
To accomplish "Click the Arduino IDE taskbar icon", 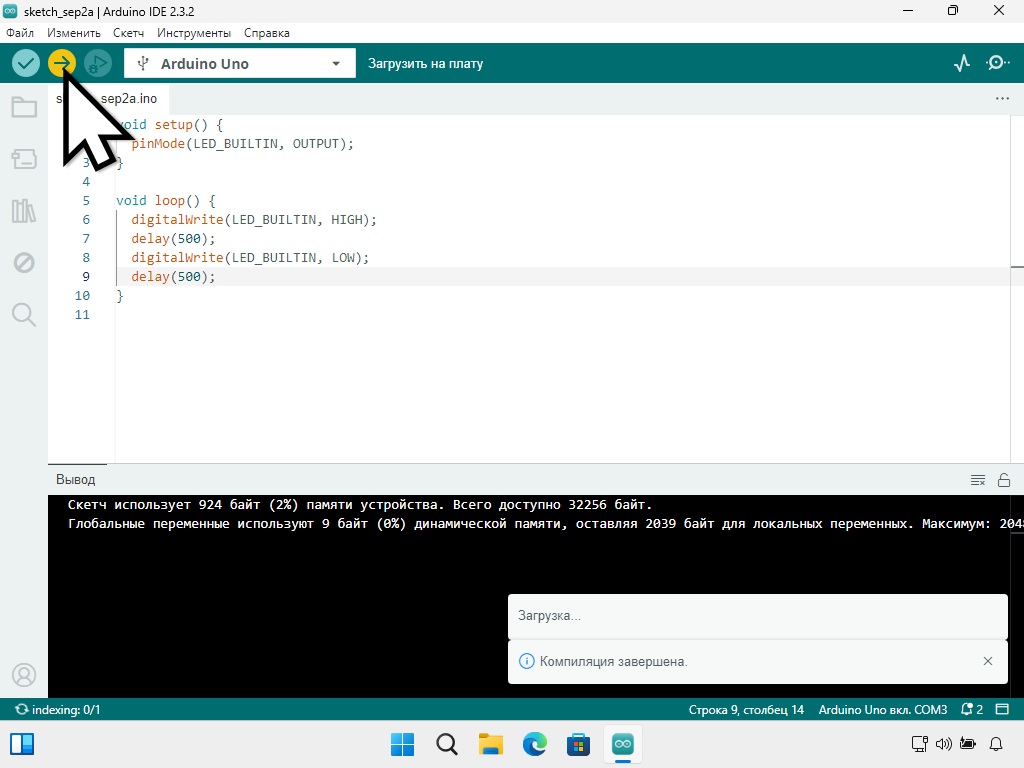I will tap(623, 744).
